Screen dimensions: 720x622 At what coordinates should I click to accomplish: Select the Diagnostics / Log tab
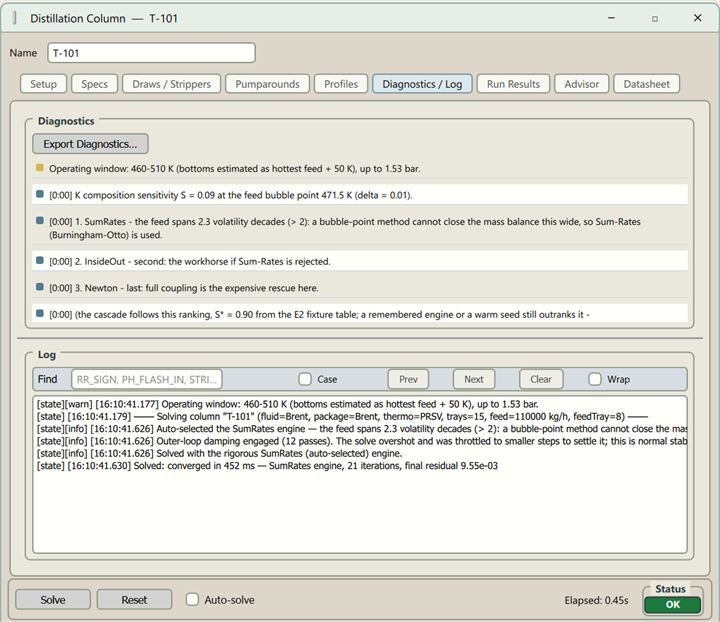click(422, 84)
